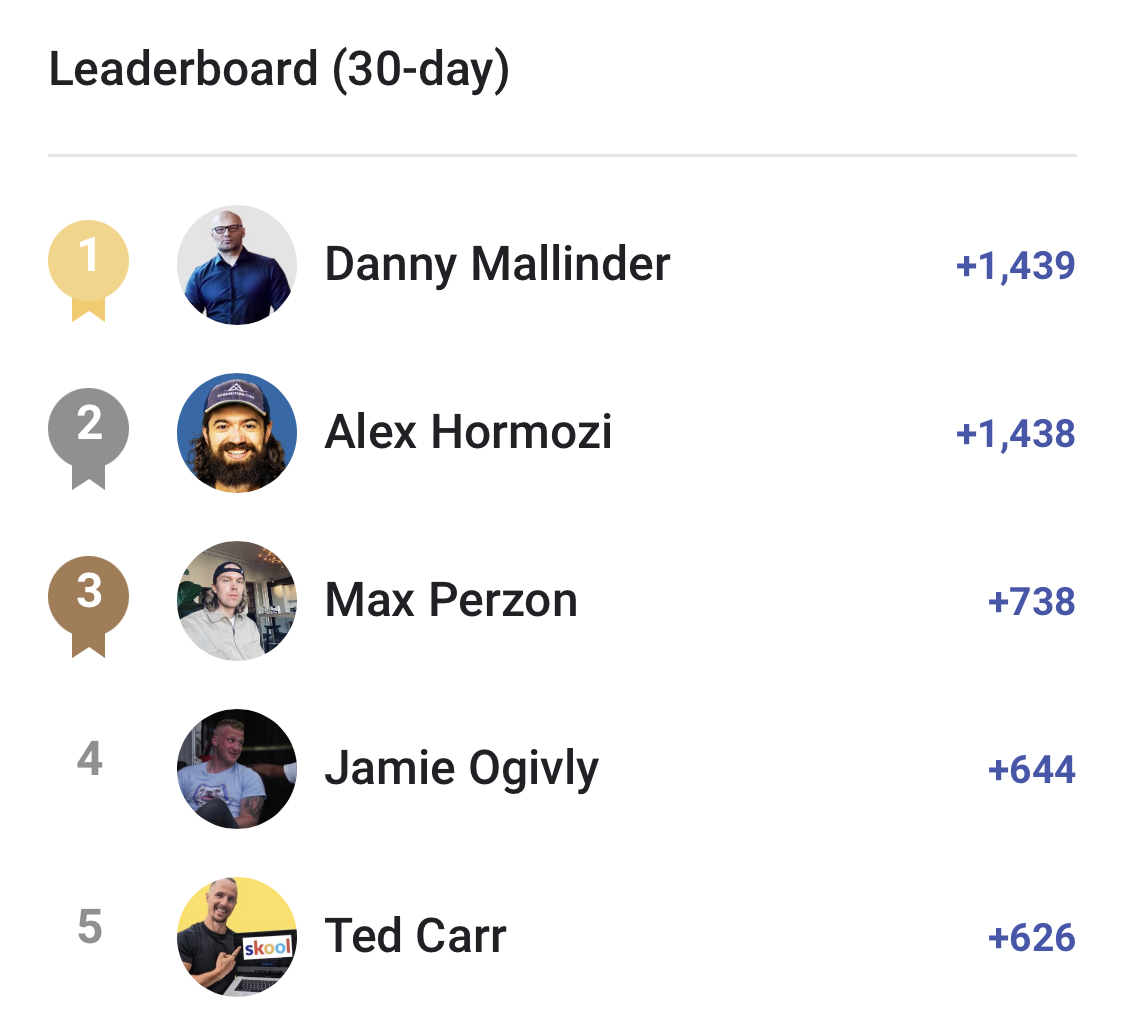
Task: Select the Jamie Ogivly name link
Action: (461, 770)
